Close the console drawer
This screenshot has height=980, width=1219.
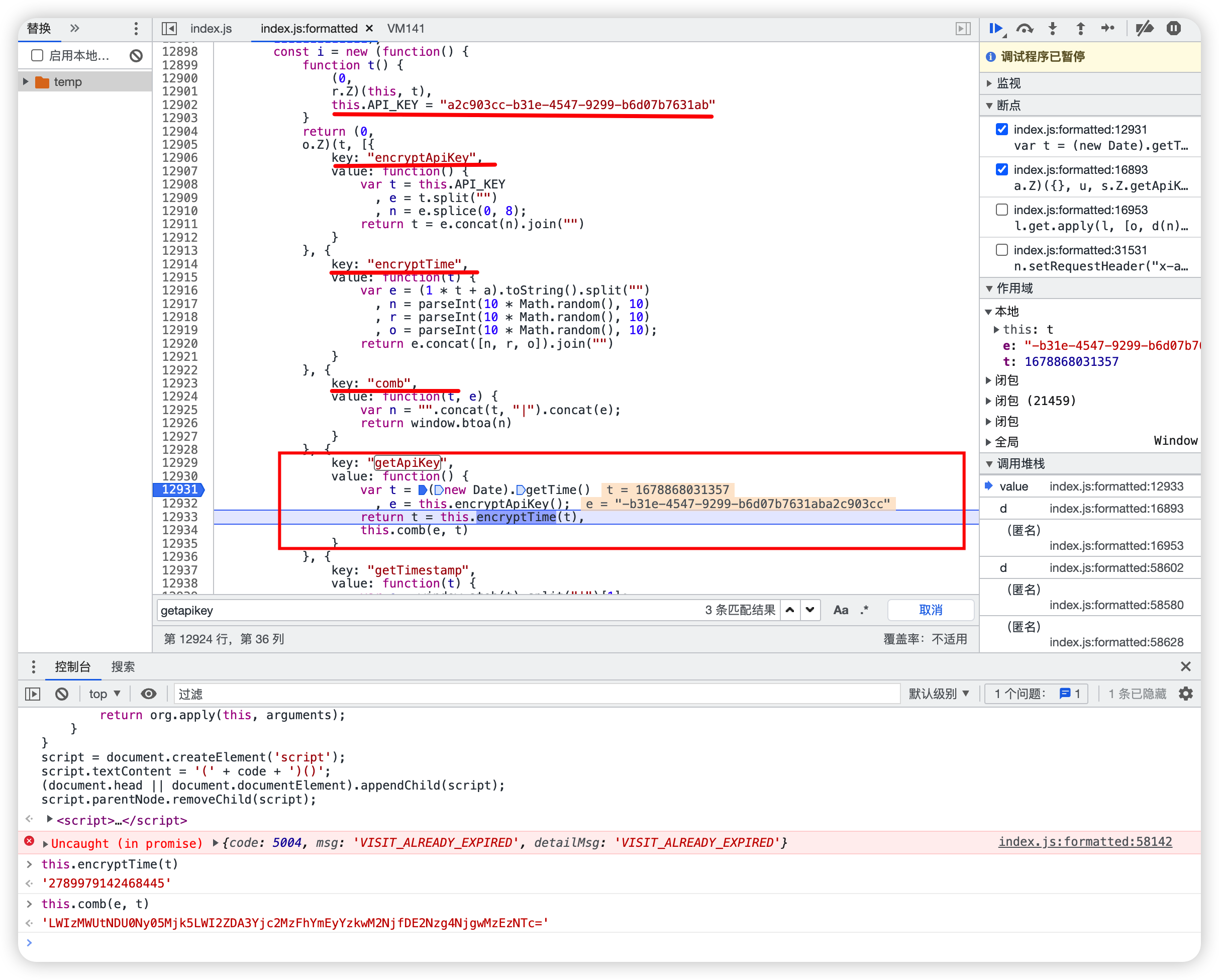tap(1186, 667)
